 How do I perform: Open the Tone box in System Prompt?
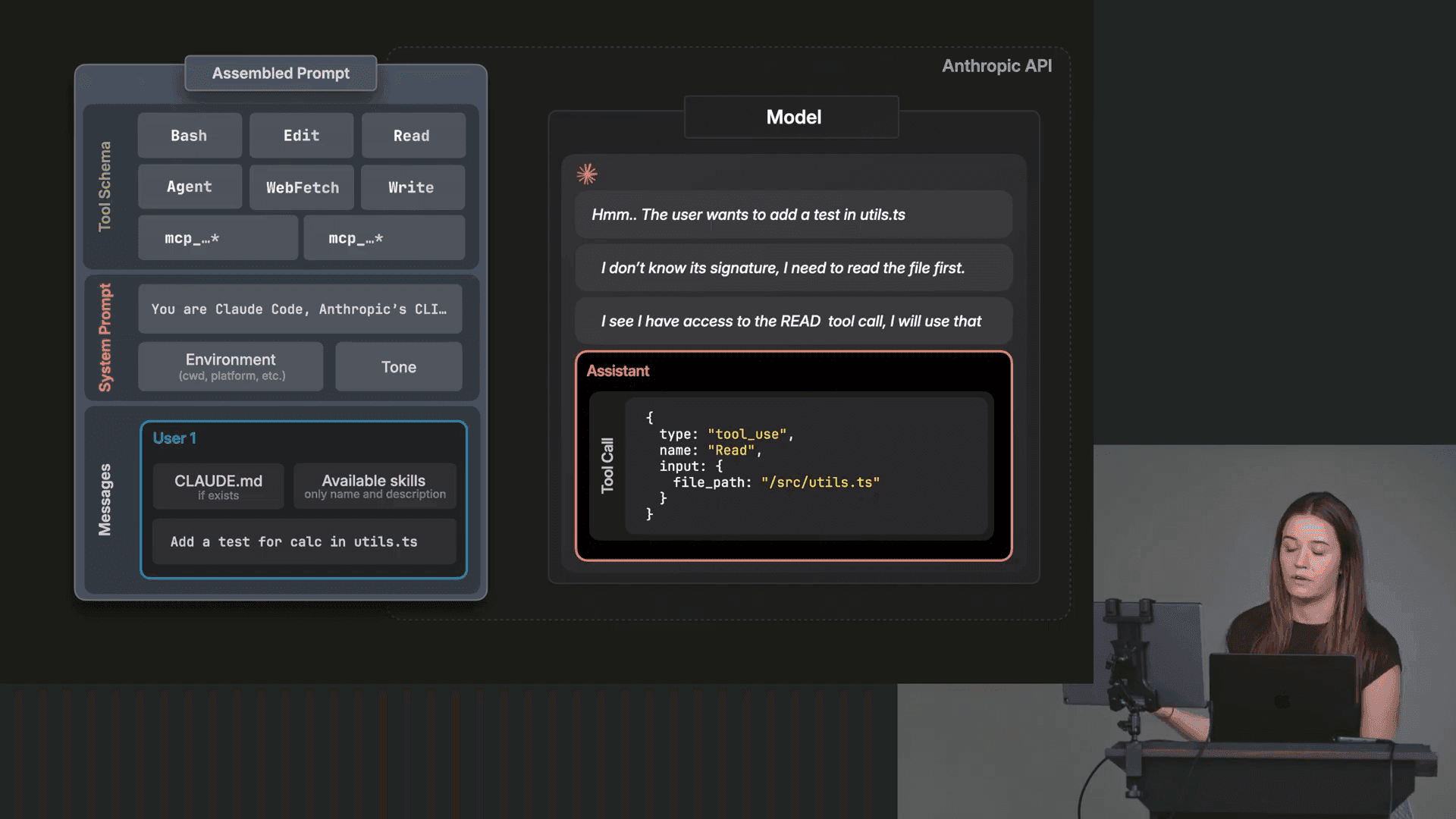(399, 366)
